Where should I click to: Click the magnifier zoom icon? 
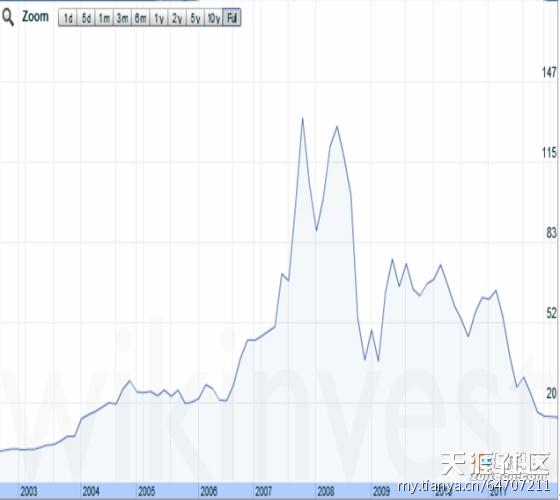[x=8, y=18]
